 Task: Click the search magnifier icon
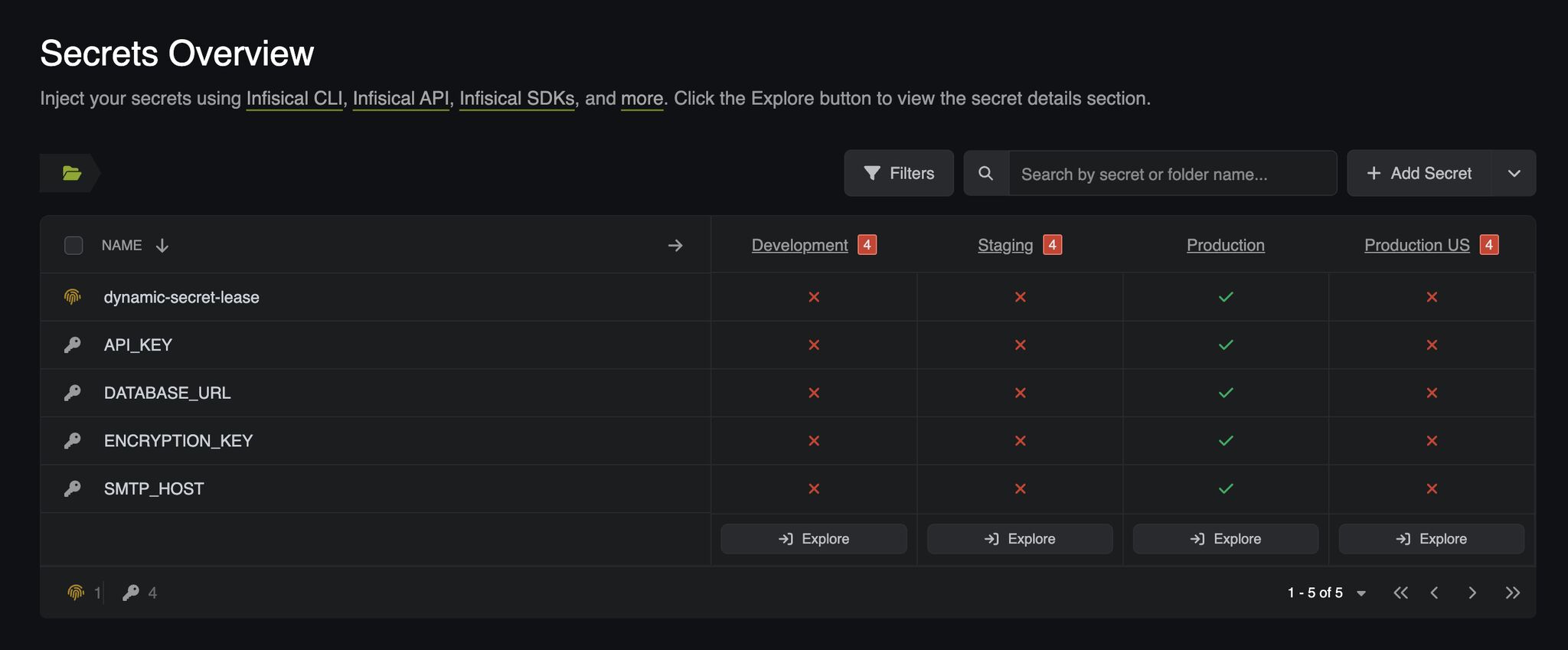(x=986, y=173)
